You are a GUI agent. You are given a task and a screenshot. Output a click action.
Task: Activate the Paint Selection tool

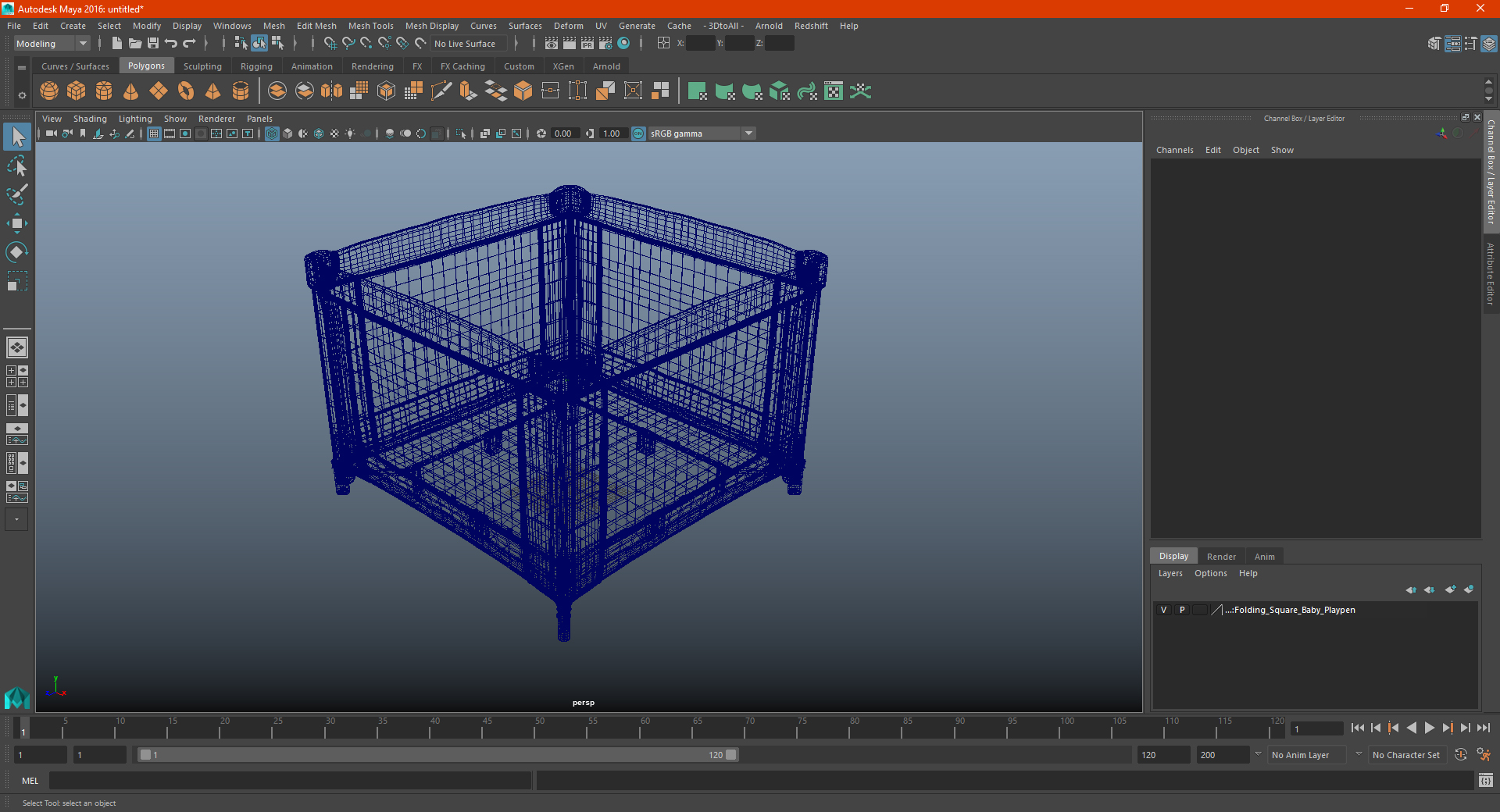click(x=17, y=195)
